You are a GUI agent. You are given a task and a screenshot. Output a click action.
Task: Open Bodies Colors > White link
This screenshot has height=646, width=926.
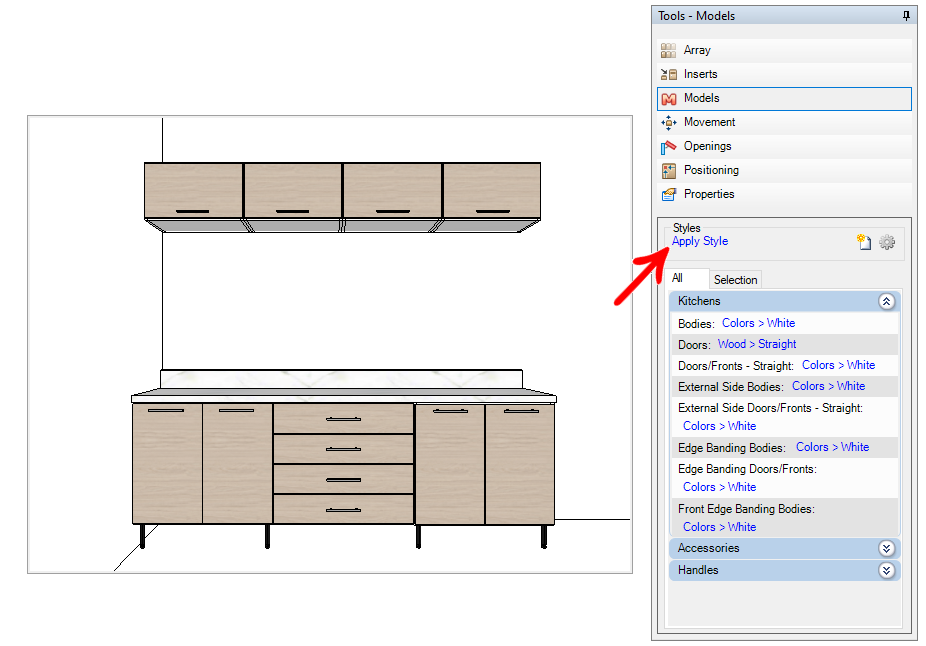pyautogui.click(x=758, y=324)
